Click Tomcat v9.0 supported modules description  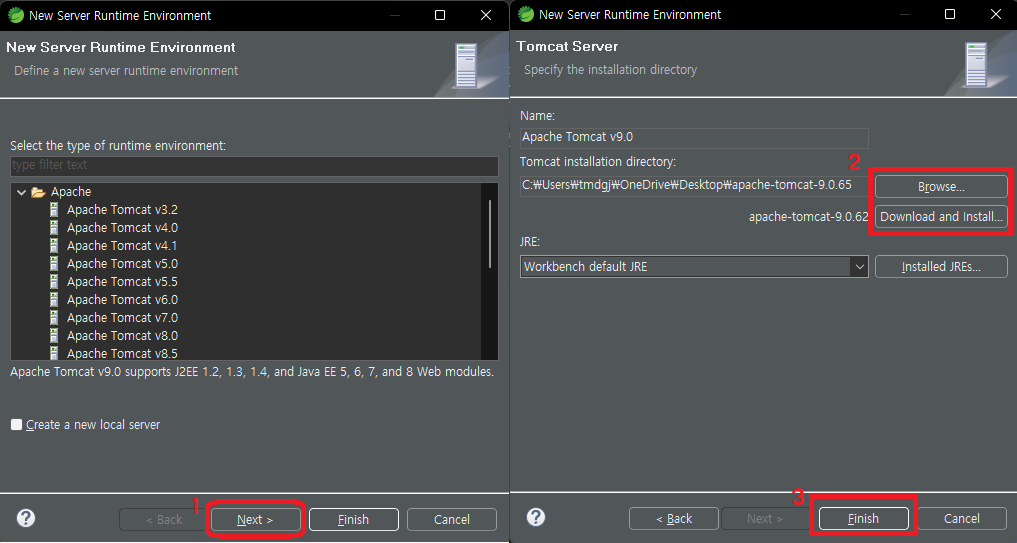pos(252,372)
